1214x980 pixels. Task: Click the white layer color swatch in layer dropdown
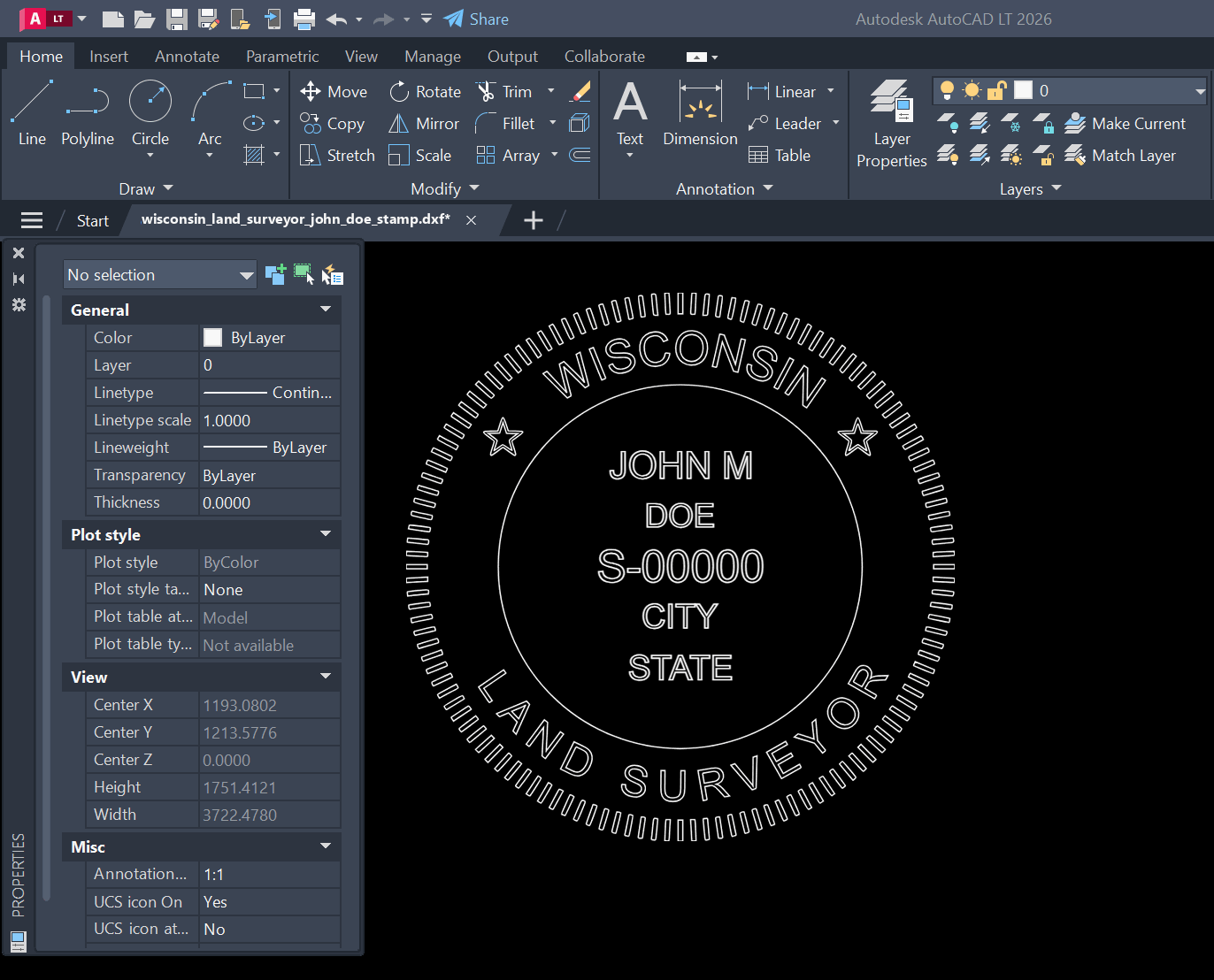(1023, 89)
